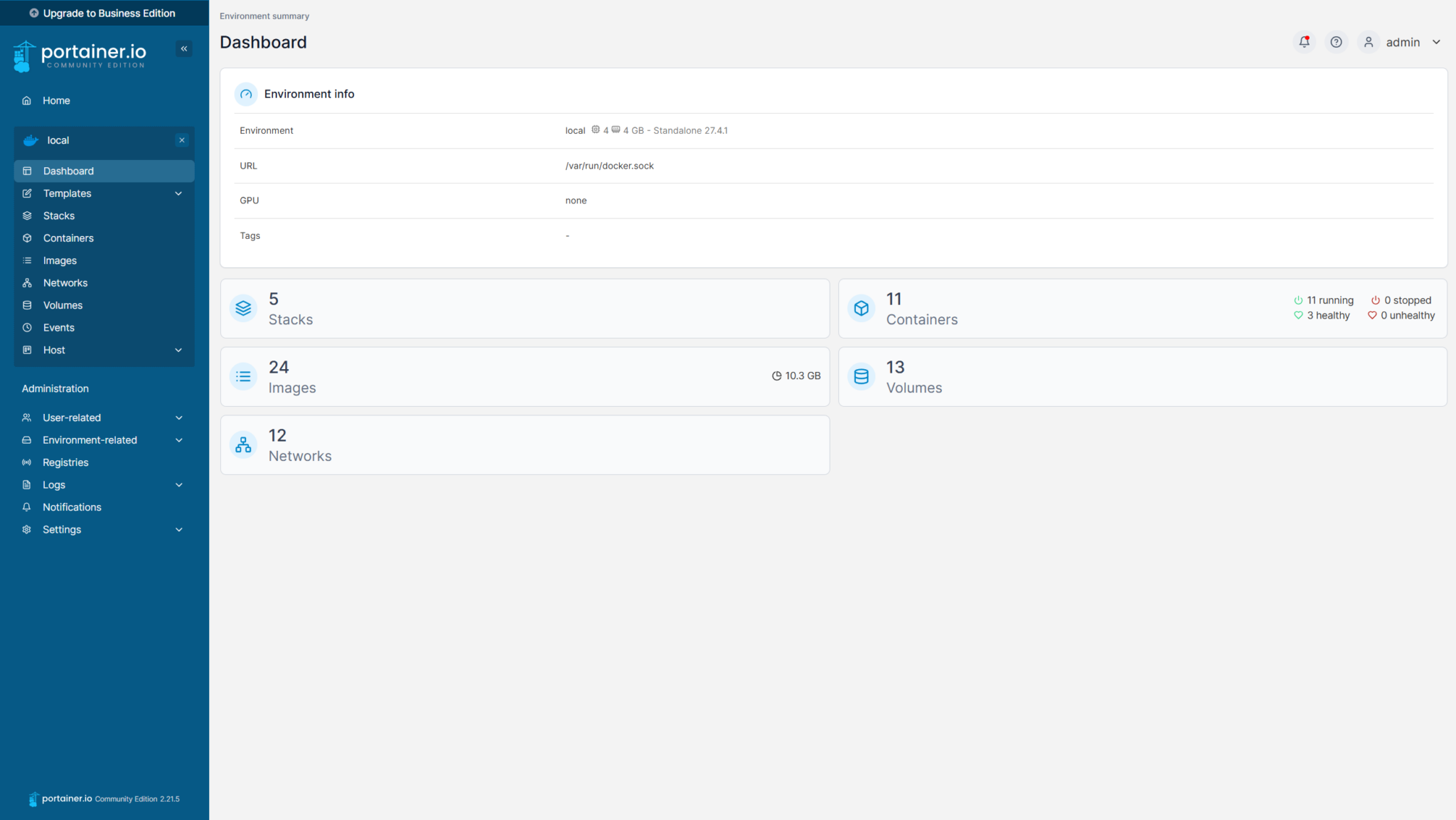Expand the Settings section
This screenshot has width=1456, height=820.
[x=178, y=530]
